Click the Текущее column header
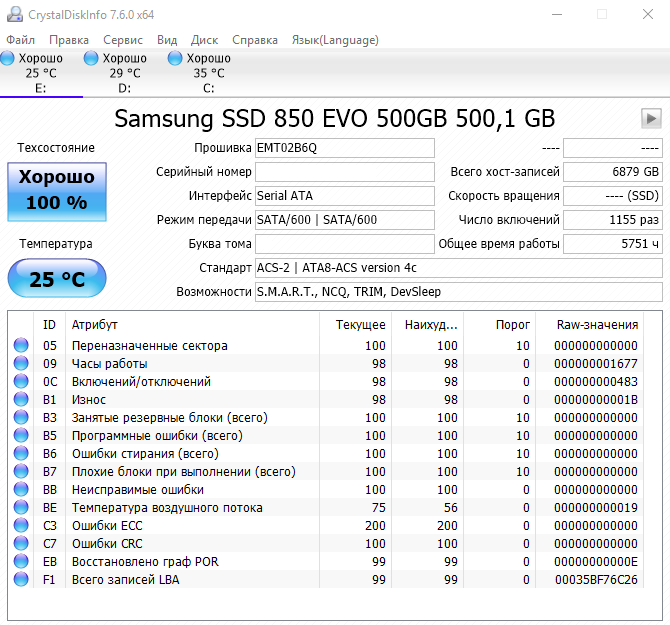This screenshot has width=670, height=625. click(x=356, y=325)
